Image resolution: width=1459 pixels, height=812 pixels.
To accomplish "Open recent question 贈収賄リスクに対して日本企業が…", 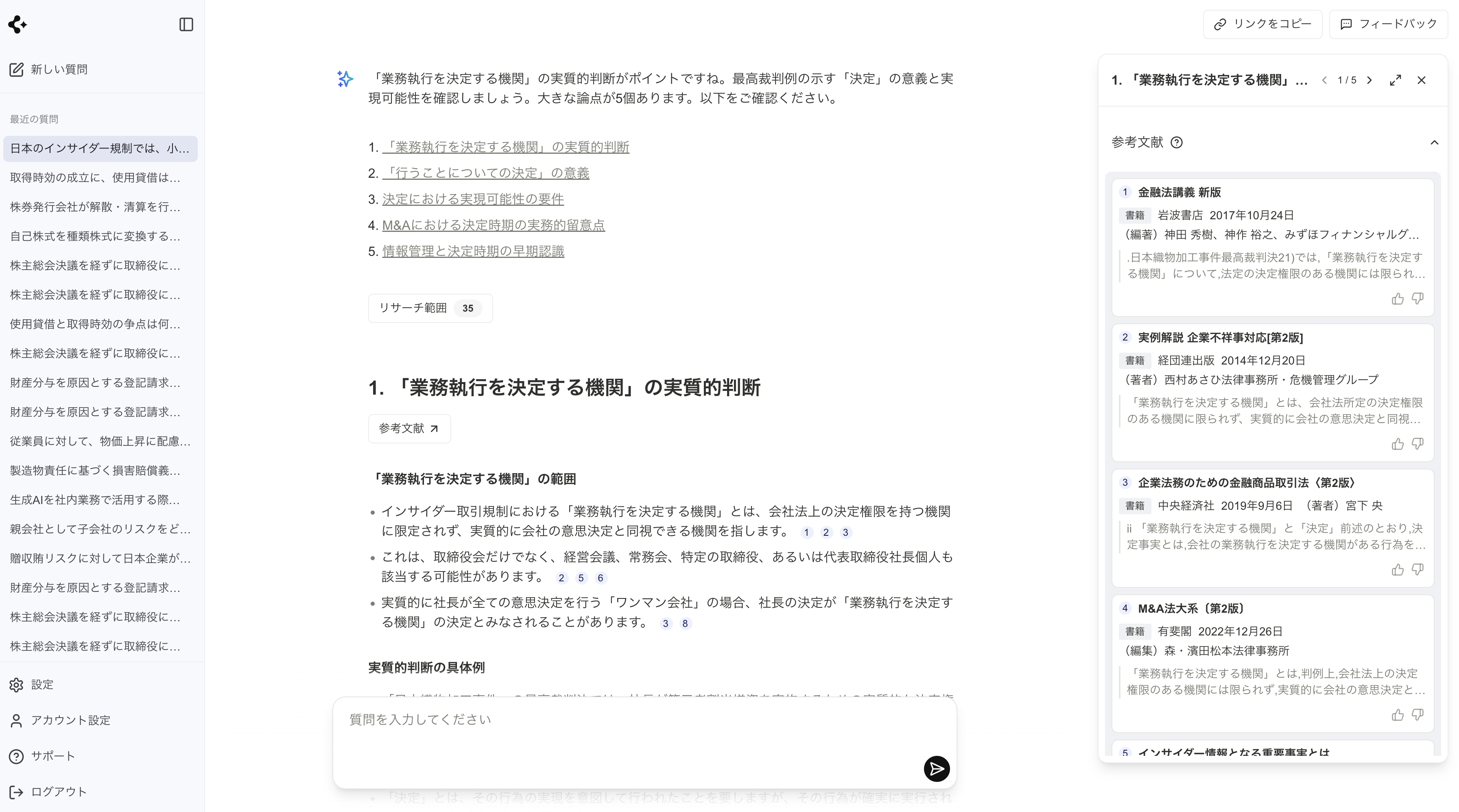I will coord(100,558).
